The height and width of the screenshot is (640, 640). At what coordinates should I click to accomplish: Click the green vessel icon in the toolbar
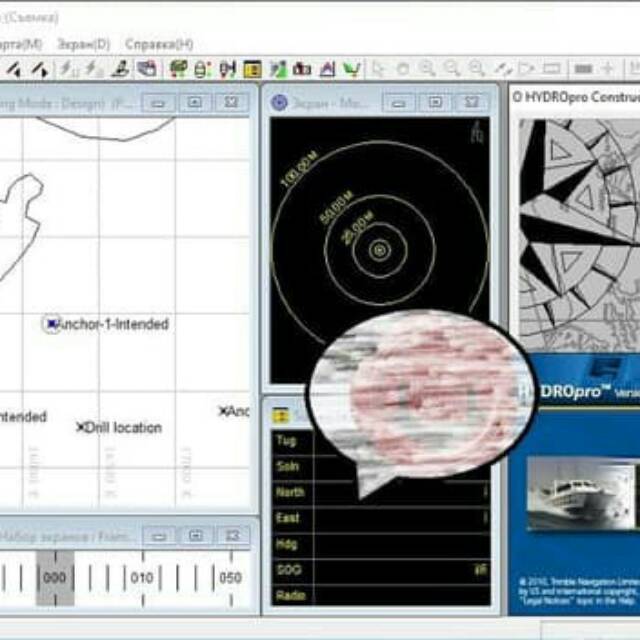pyautogui.click(x=178, y=69)
